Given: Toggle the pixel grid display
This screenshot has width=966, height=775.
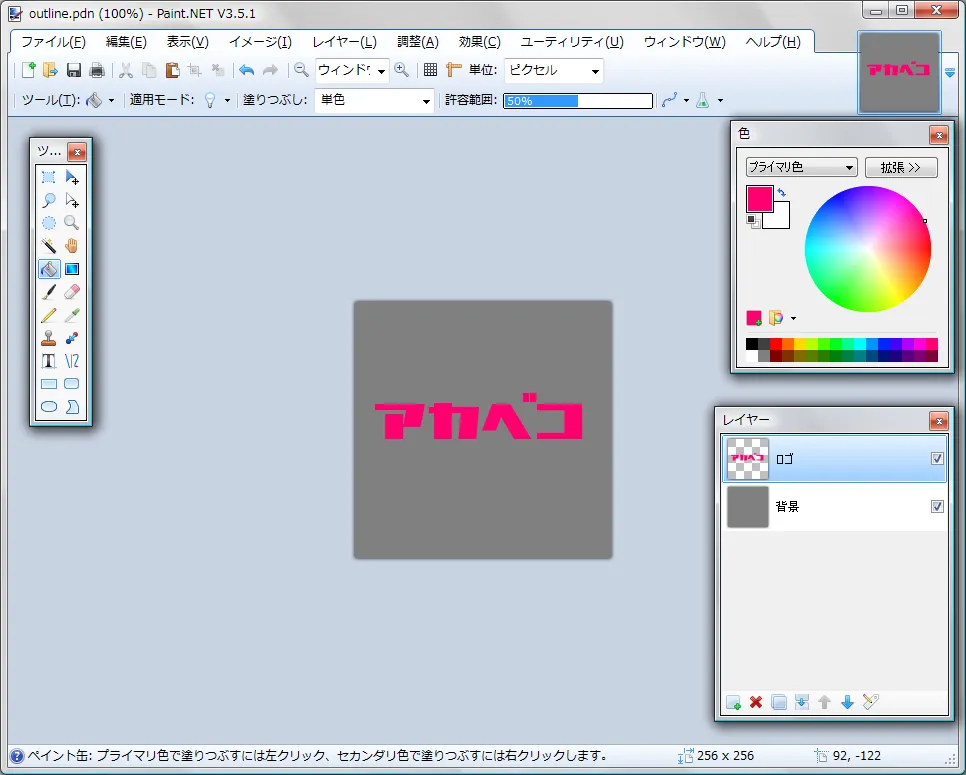Looking at the screenshot, I should point(430,70).
